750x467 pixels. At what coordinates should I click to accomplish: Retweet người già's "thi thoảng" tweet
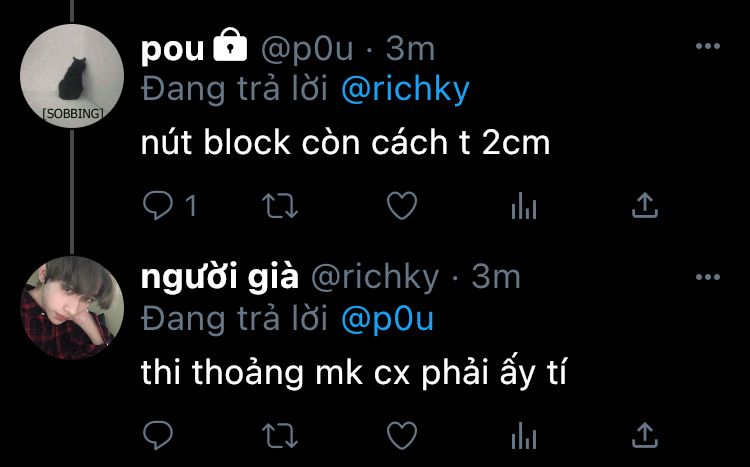pyautogui.click(x=280, y=435)
